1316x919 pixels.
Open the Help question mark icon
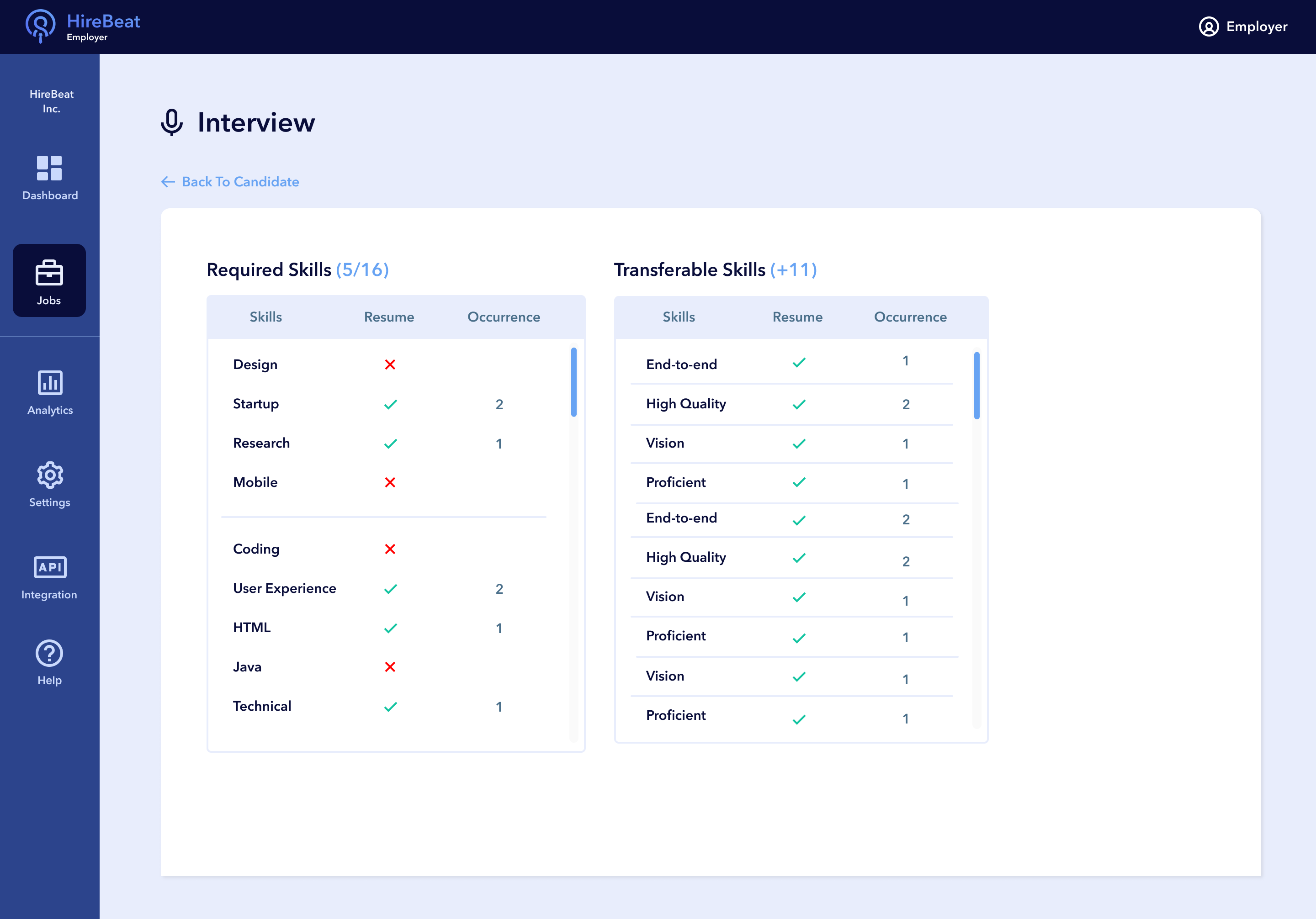click(49, 653)
